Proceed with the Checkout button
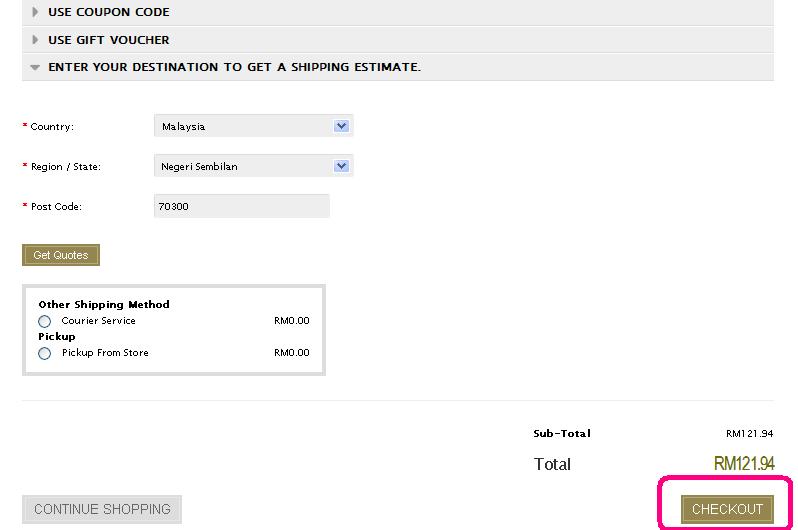Image resolution: width=798 pixels, height=530 pixels. 727,509
